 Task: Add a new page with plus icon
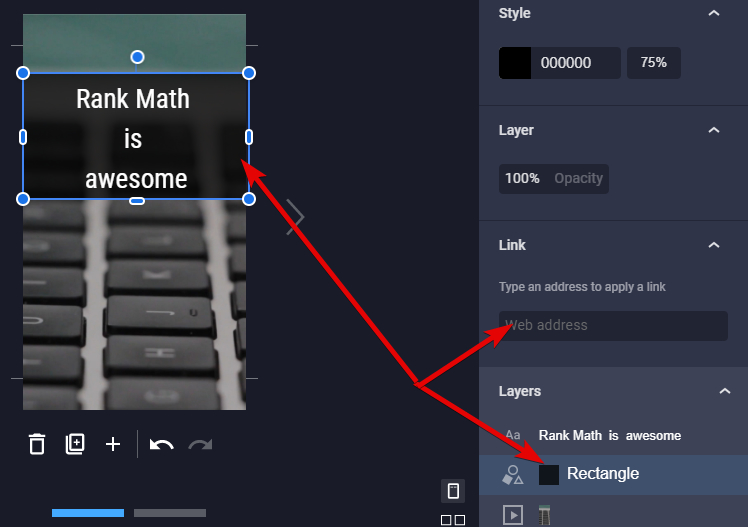pos(113,444)
